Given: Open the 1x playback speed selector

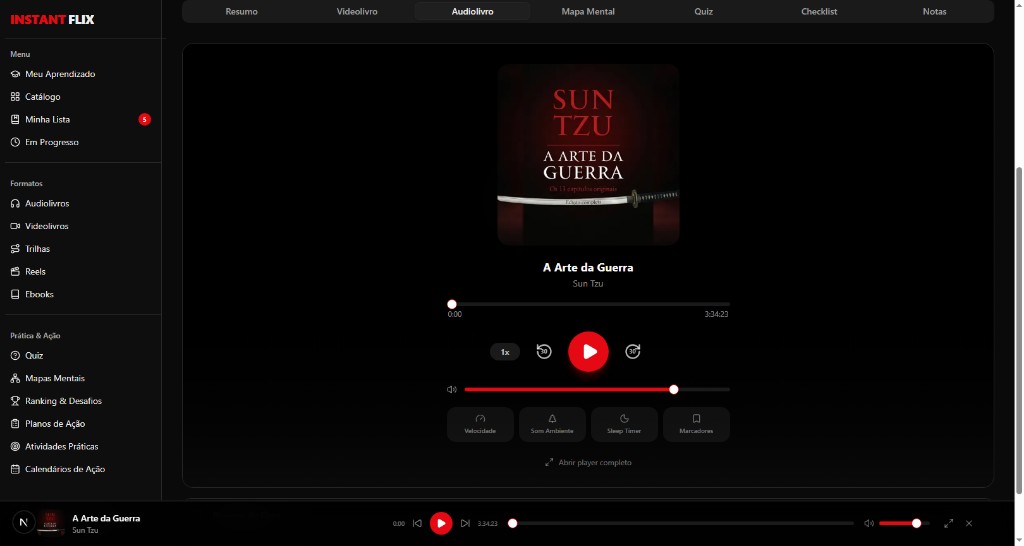Looking at the screenshot, I should tap(505, 352).
